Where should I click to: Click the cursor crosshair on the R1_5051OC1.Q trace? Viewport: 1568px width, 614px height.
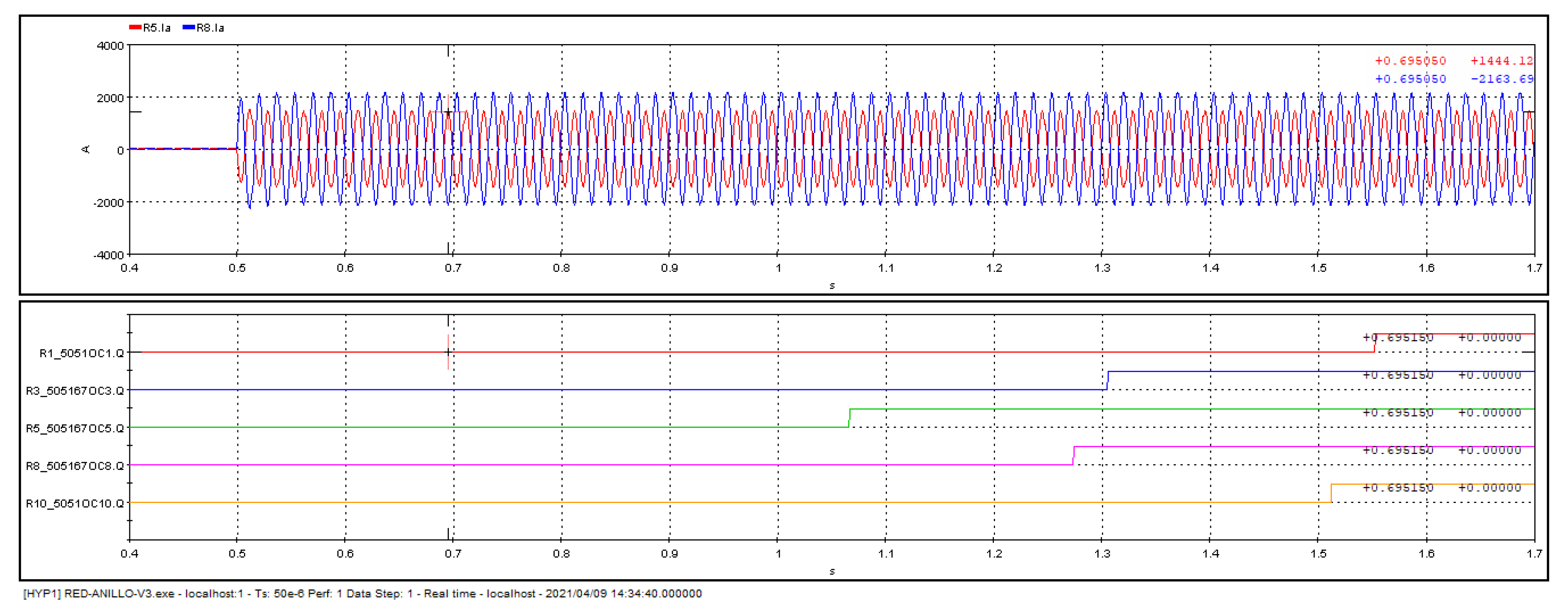click(x=448, y=352)
